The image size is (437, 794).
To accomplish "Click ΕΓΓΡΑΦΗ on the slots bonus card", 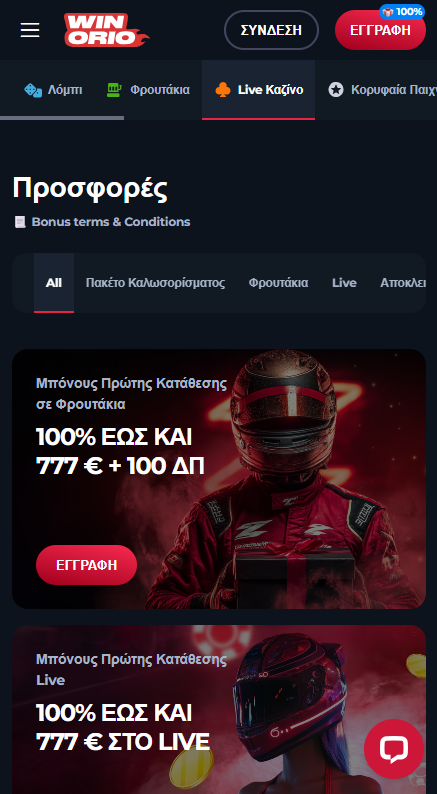I will [87, 565].
